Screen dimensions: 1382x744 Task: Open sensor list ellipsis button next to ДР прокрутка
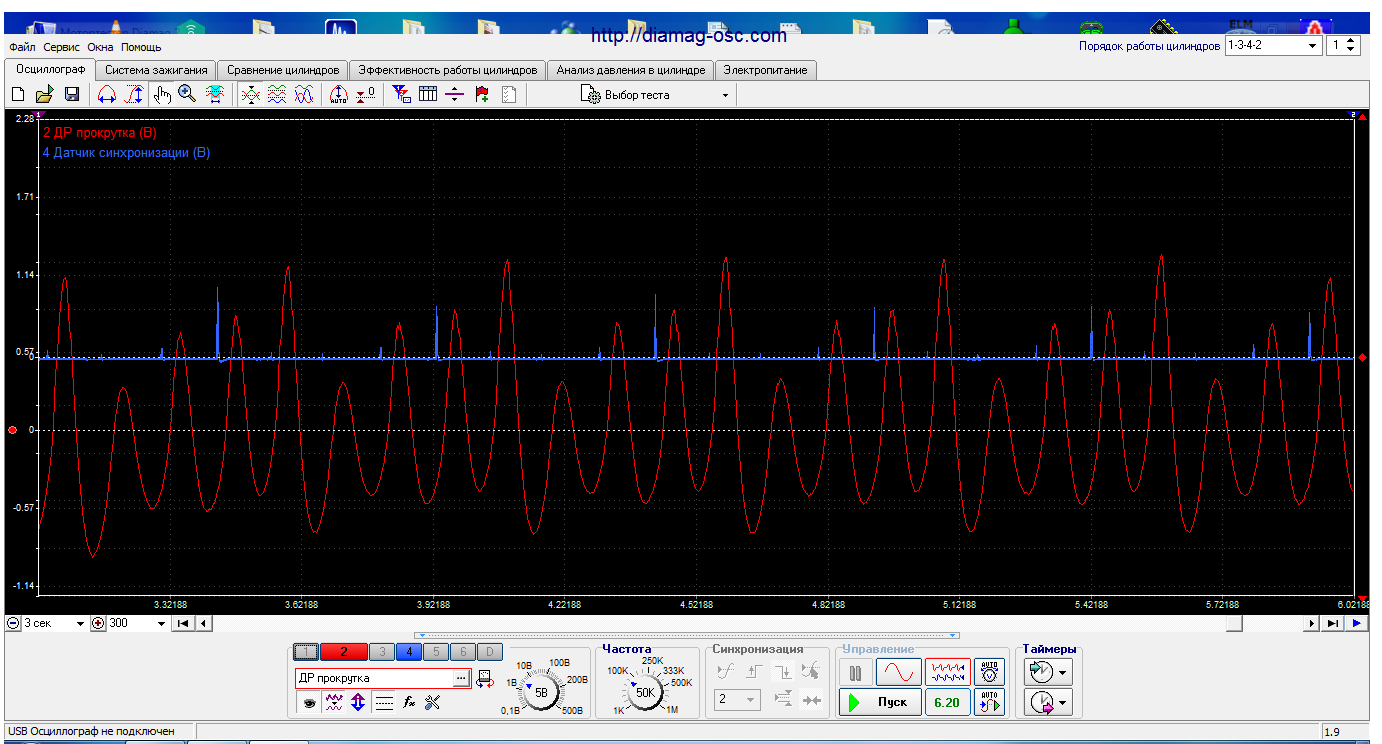[x=461, y=678]
